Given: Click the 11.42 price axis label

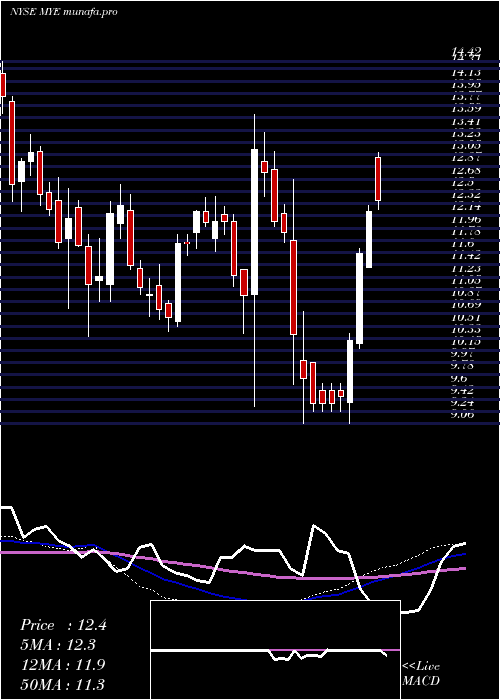Looking at the screenshot, I should click(x=466, y=256).
